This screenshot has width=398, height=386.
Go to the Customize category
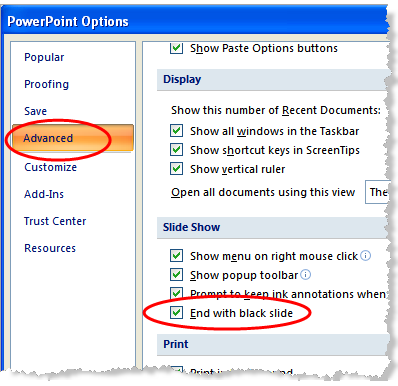tap(50, 167)
